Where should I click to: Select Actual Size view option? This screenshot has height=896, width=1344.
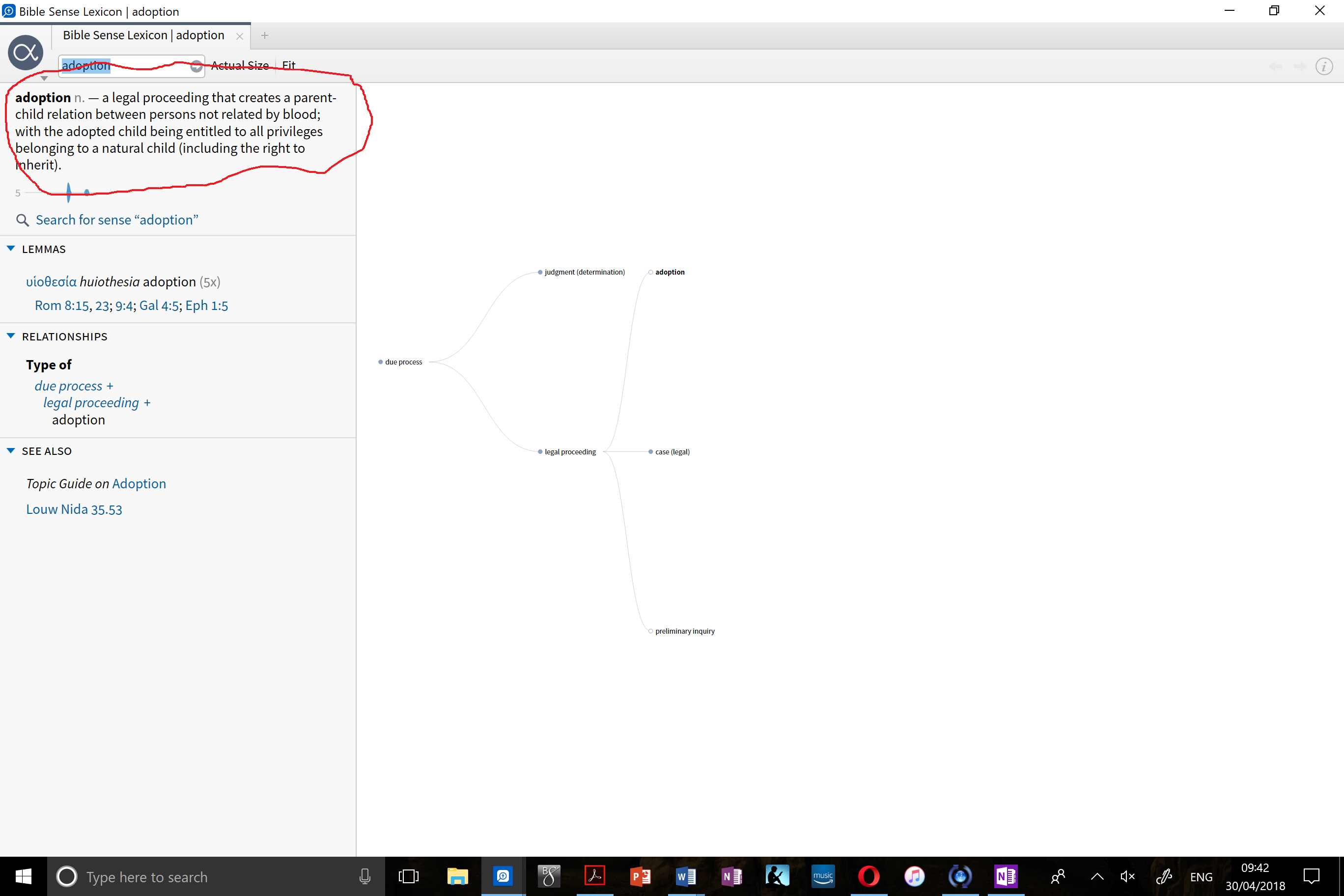click(x=239, y=66)
